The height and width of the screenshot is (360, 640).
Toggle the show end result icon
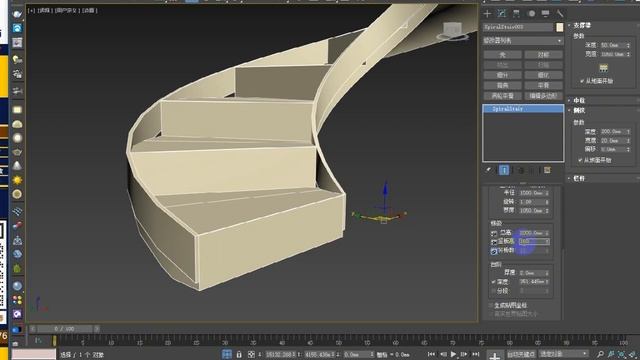(504, 170)
